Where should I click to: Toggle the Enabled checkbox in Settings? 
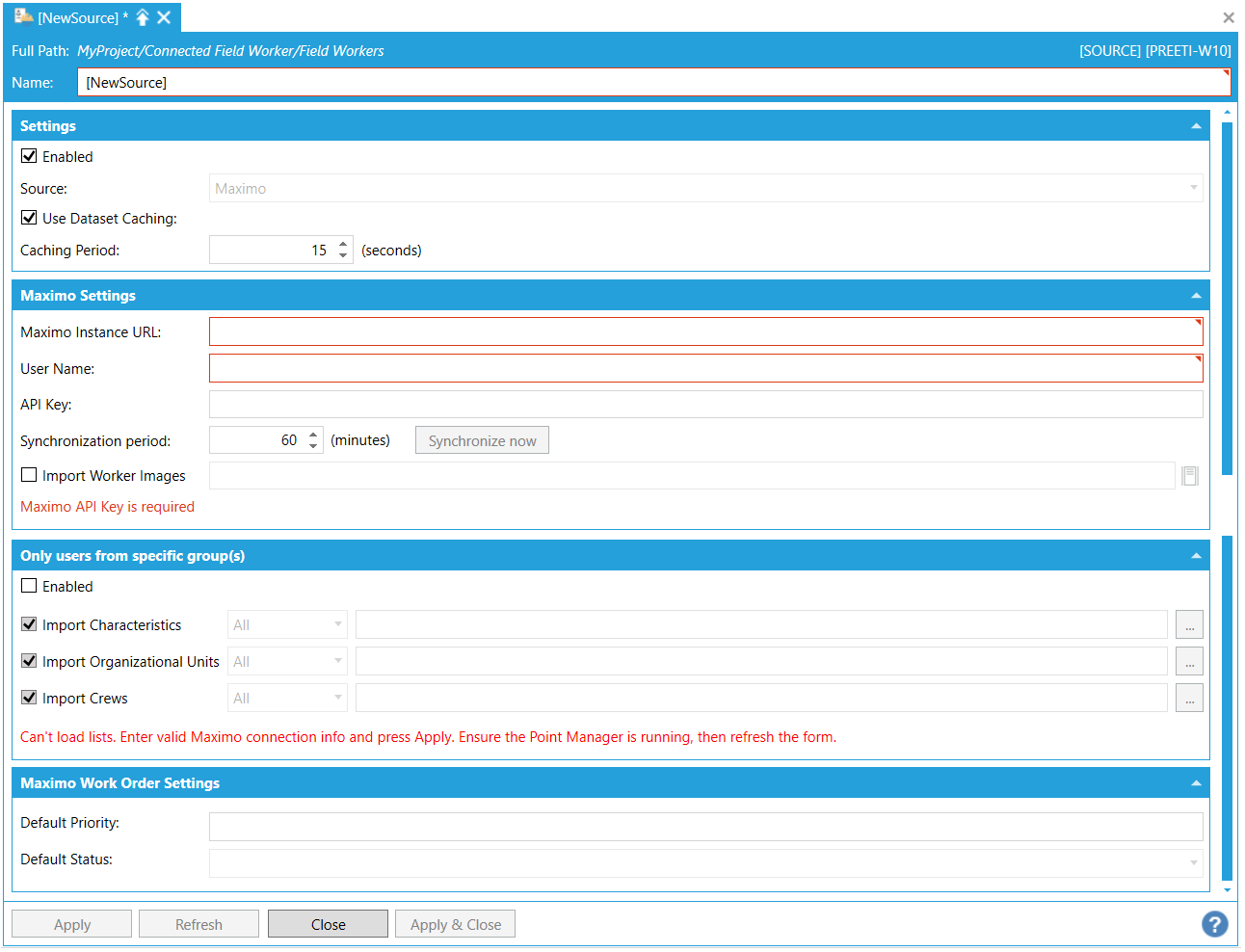click(x=29, y=156)
